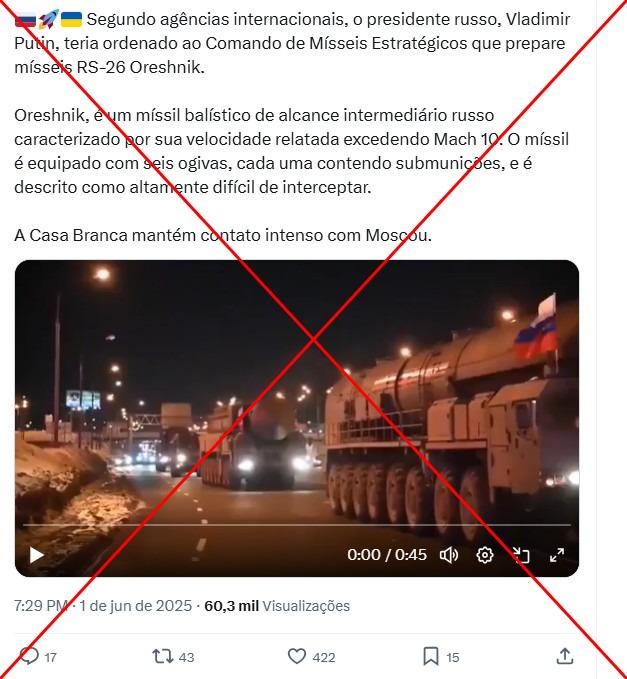Screen dimensions: 627x679
Task: Expand video to fullscreen
Action: [557, 555]
